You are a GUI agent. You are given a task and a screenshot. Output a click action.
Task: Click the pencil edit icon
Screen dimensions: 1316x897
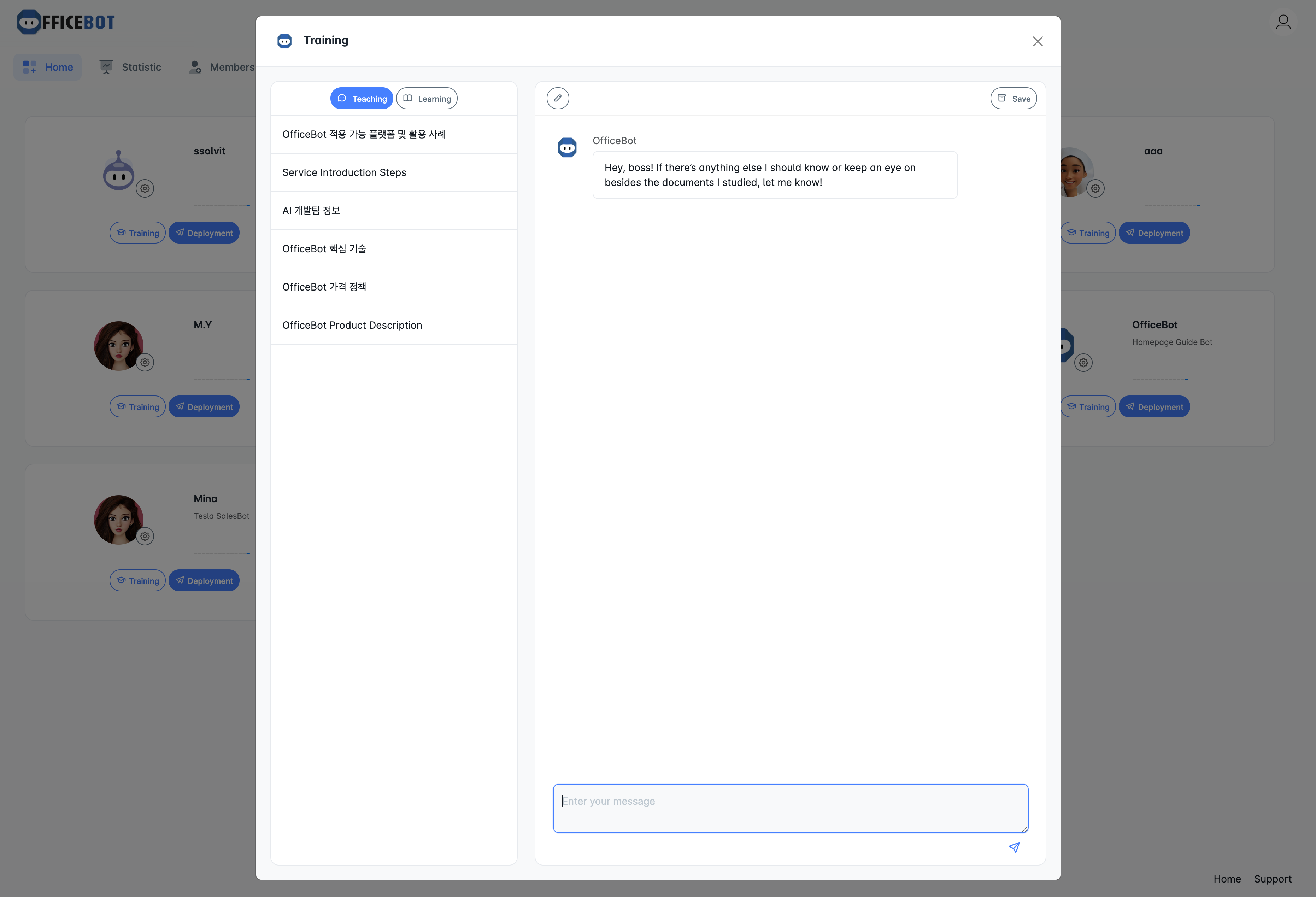coord(557,99)
